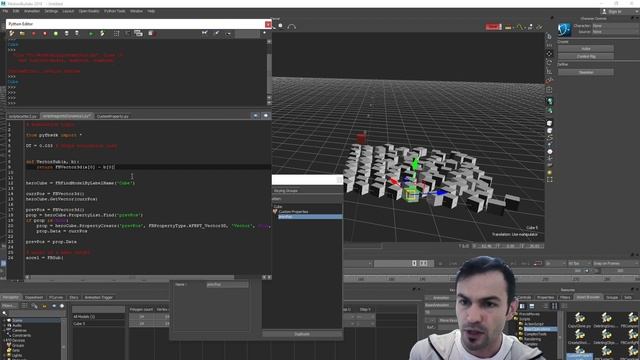Close the Python Editor window
Image resolution: width=640 pixels, height=360 pixels.
click(x=268, y=24)
